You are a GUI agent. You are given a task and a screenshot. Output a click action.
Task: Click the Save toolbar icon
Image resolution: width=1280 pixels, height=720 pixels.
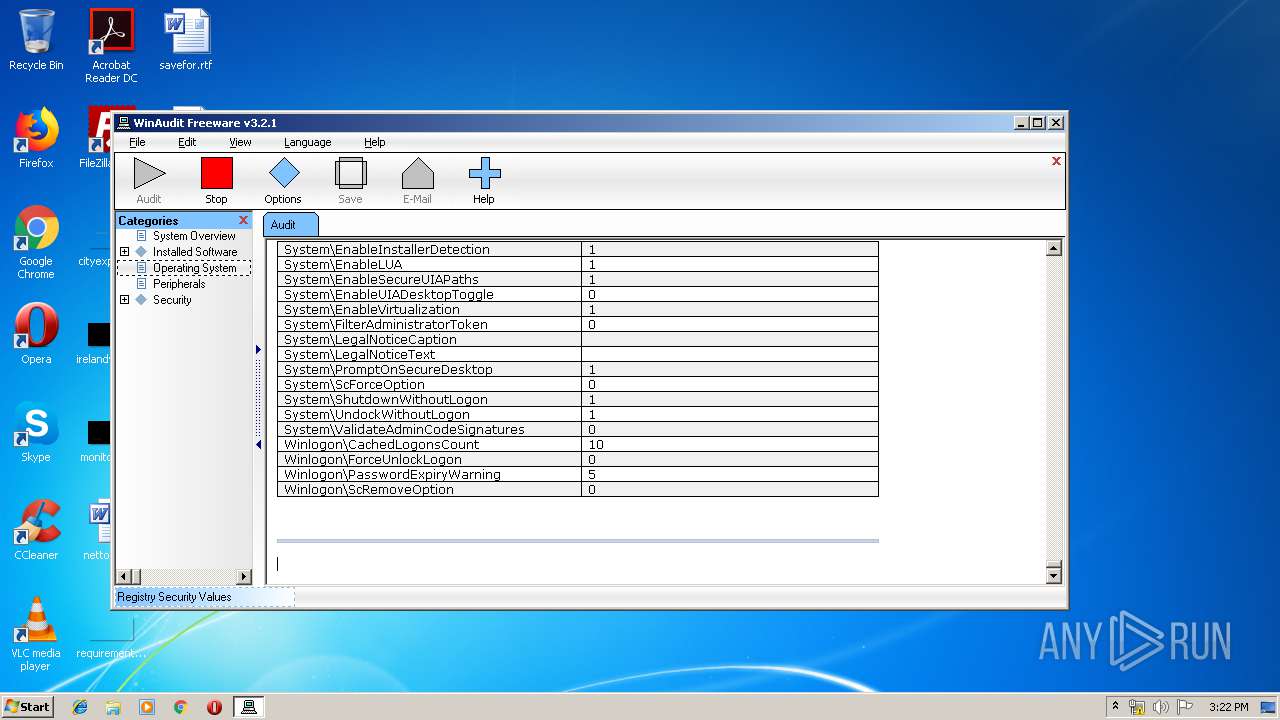pyautogui.click(x=350, y=174)
